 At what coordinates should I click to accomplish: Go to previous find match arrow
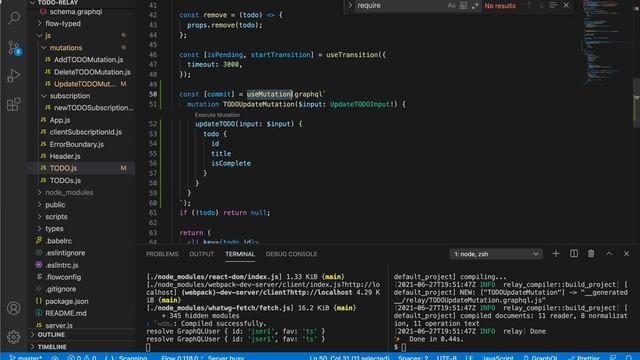(x=529, y=5)
